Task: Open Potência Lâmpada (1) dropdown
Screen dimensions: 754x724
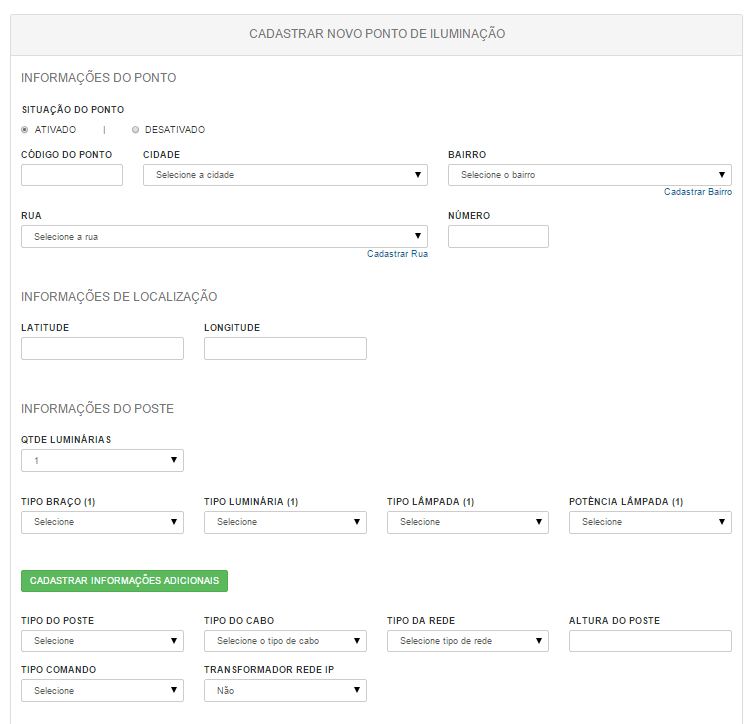Action: click(650, 522)
